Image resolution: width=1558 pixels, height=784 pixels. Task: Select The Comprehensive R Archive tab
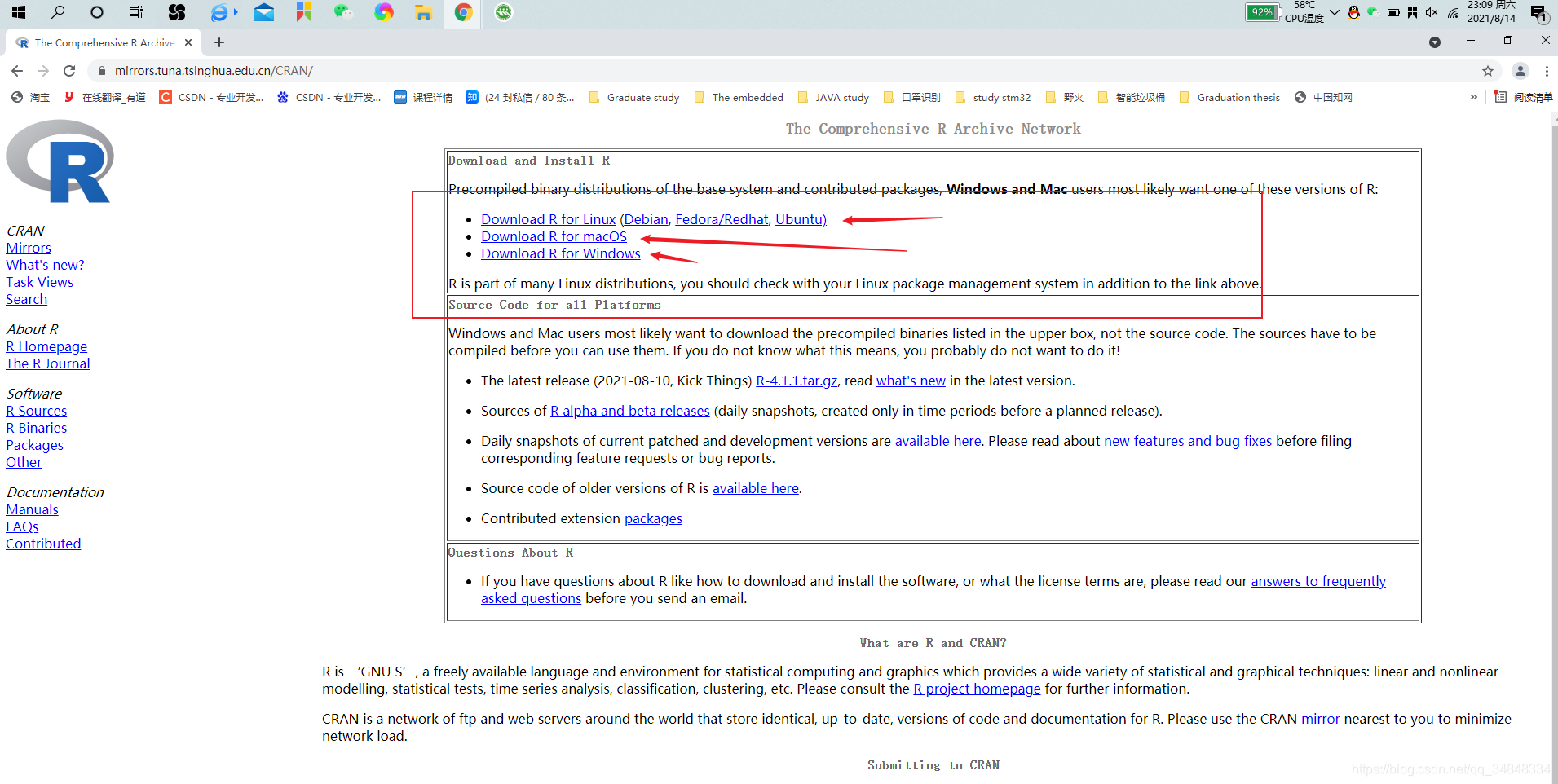point(102,42)
